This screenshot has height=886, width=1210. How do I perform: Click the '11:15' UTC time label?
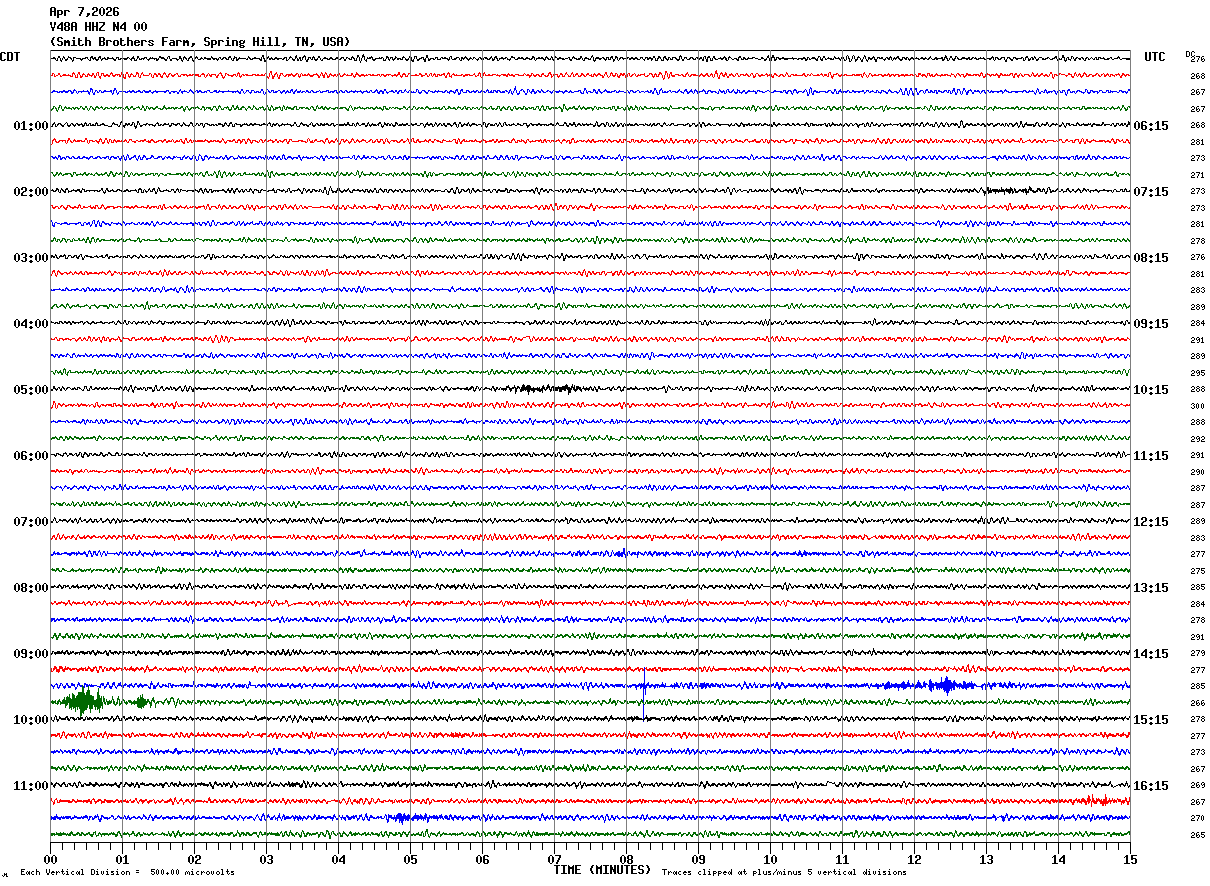[1151, 456]
